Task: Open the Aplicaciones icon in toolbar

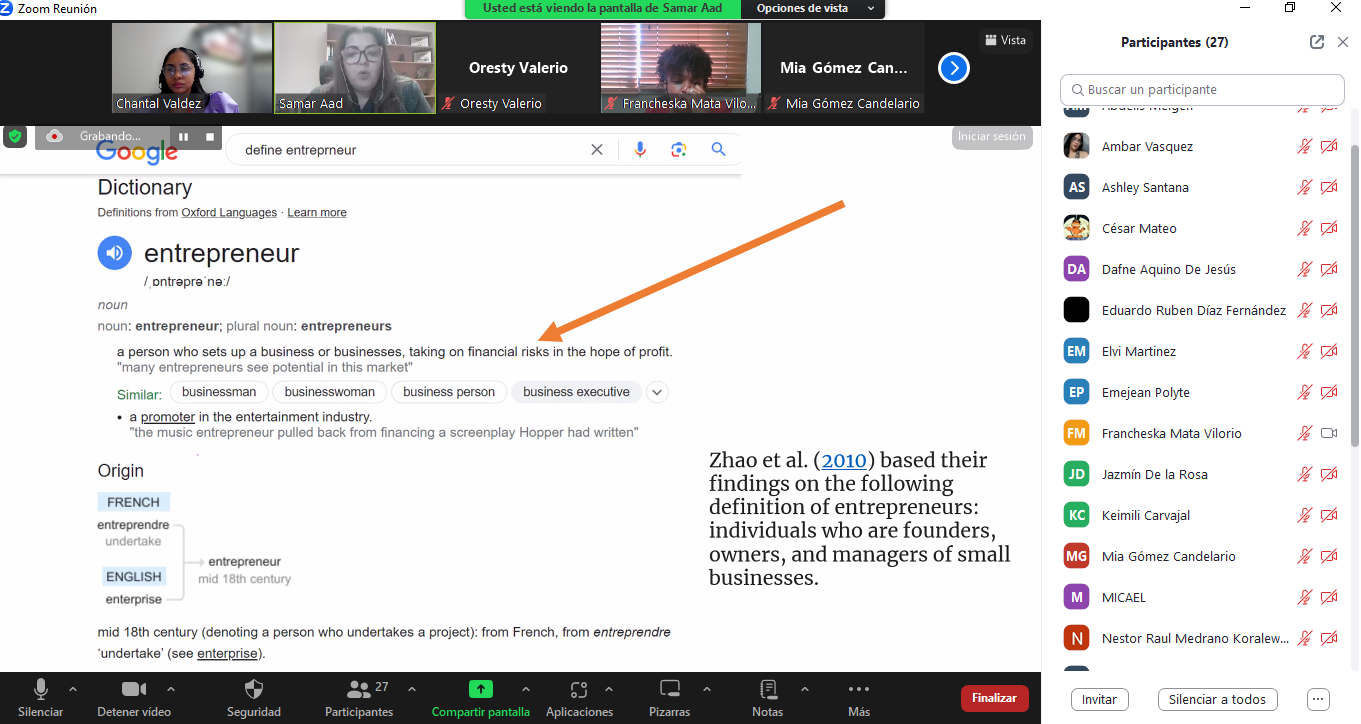Action: (x=578, y=689)
